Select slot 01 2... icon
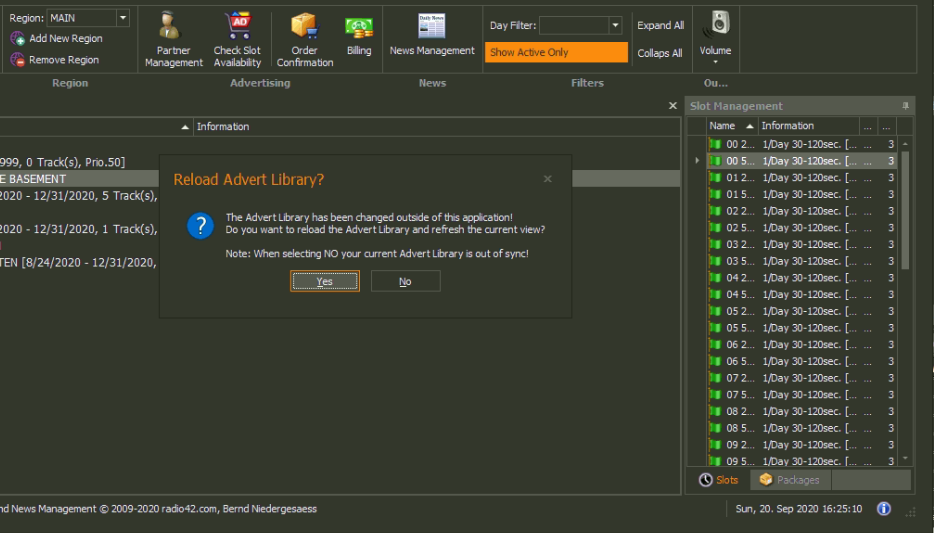 pyautogui.click(x=715, y=177)
